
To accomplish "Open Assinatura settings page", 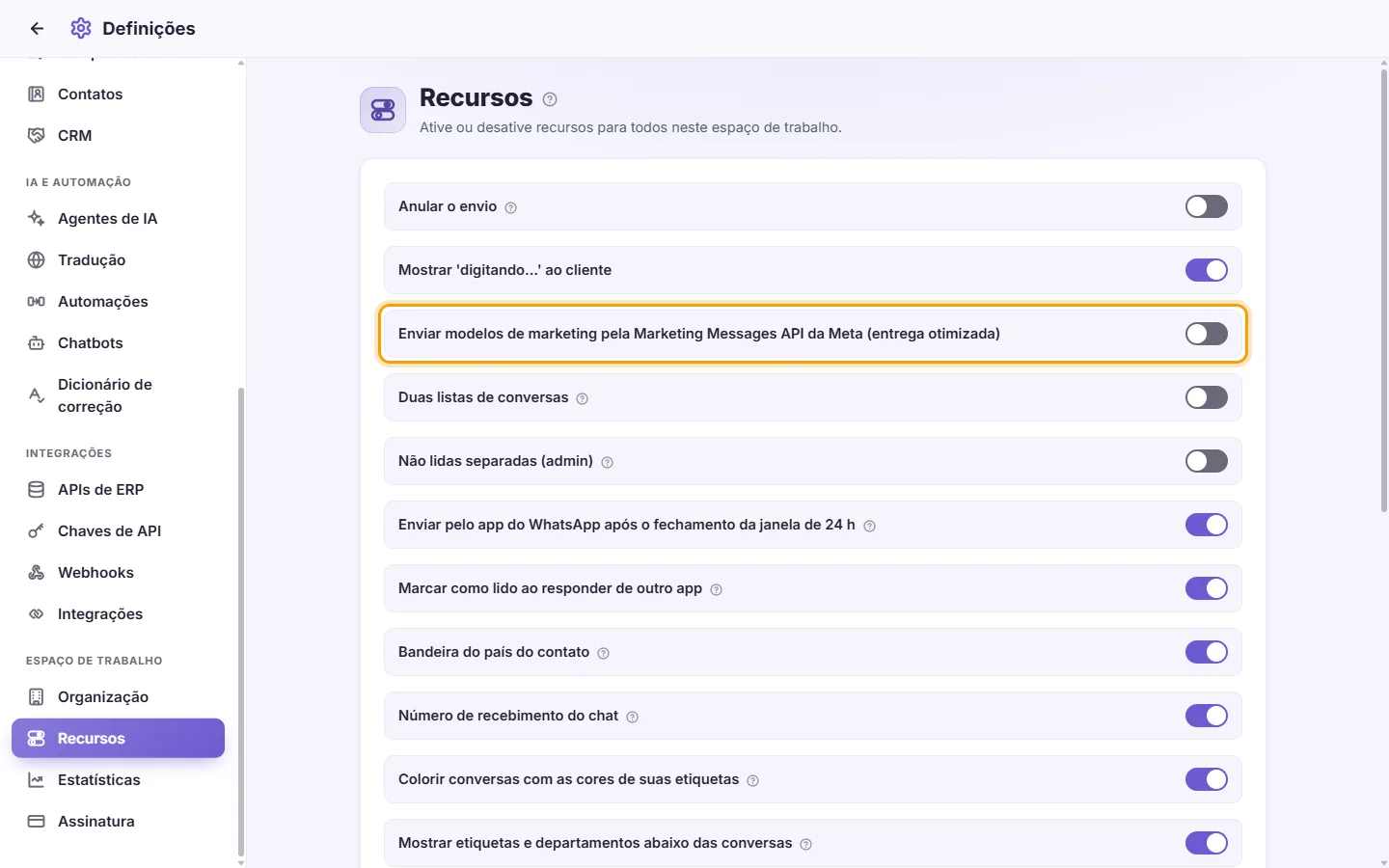I will (118, 822).
